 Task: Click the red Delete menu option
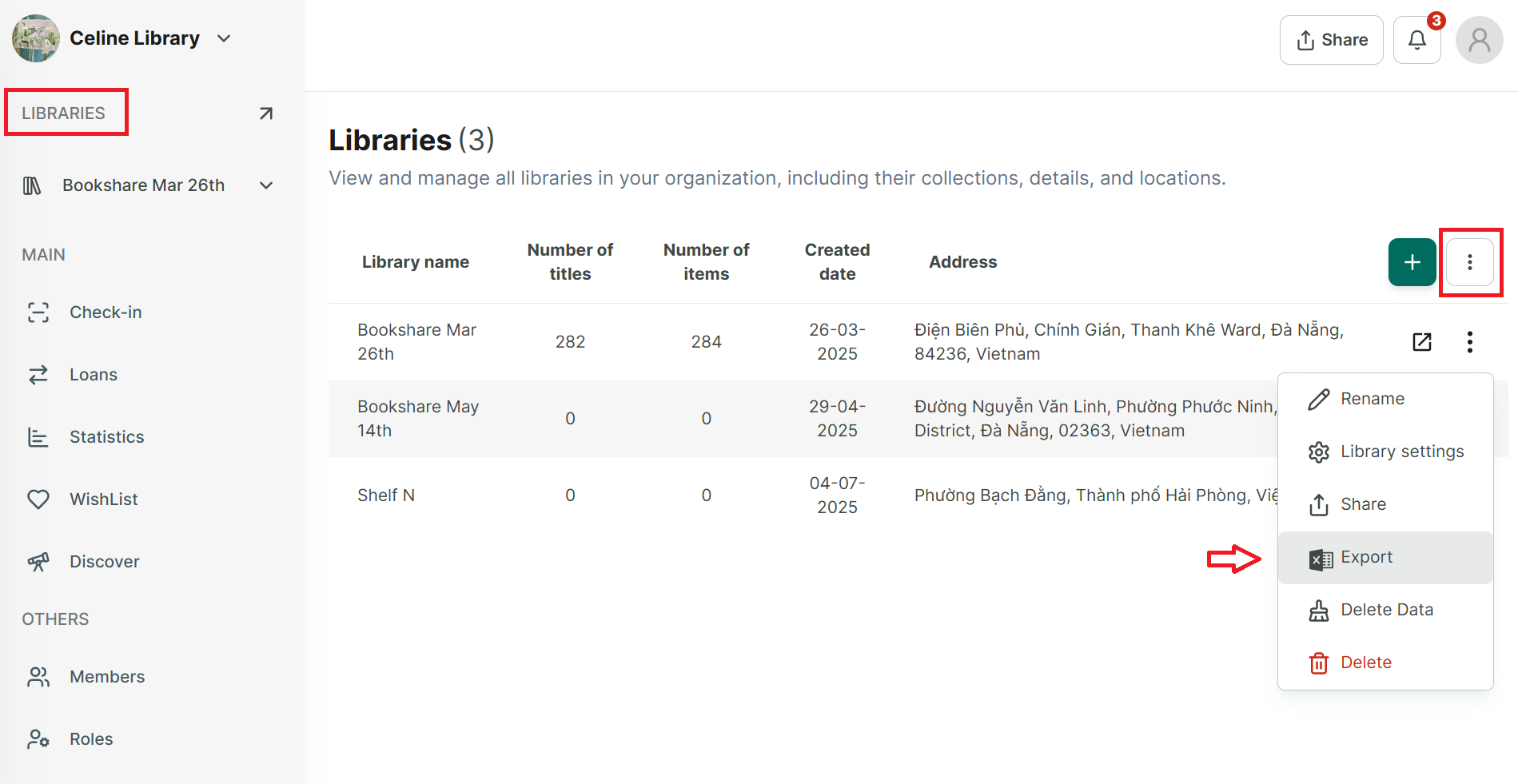point(1385,663)
